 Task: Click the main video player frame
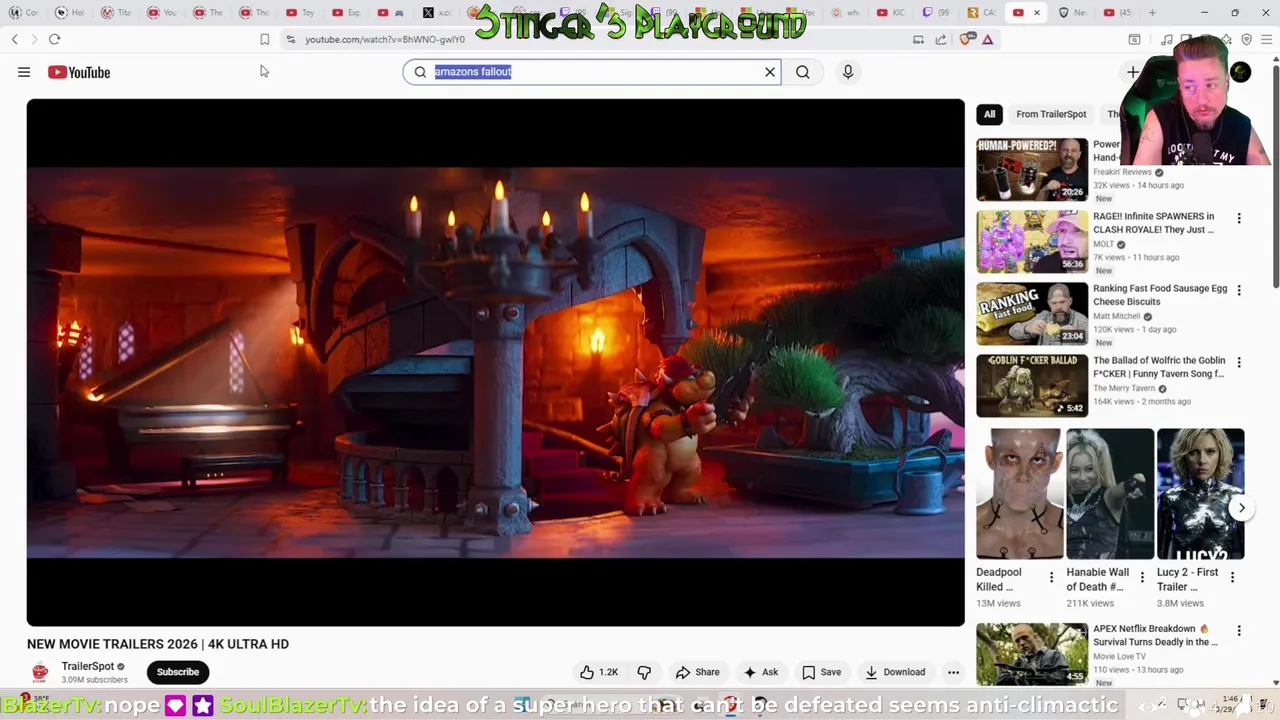click(x=496, y=362)
